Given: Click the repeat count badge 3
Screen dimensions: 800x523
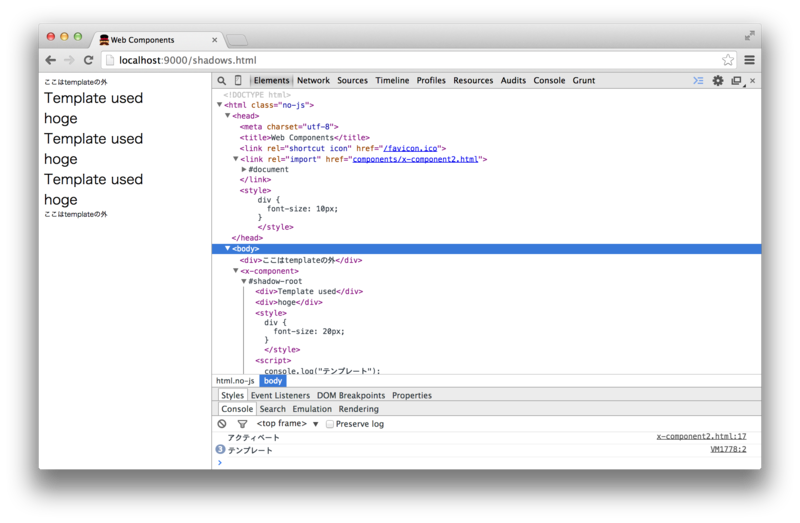Looking at the screenshot, I should 220,450.
